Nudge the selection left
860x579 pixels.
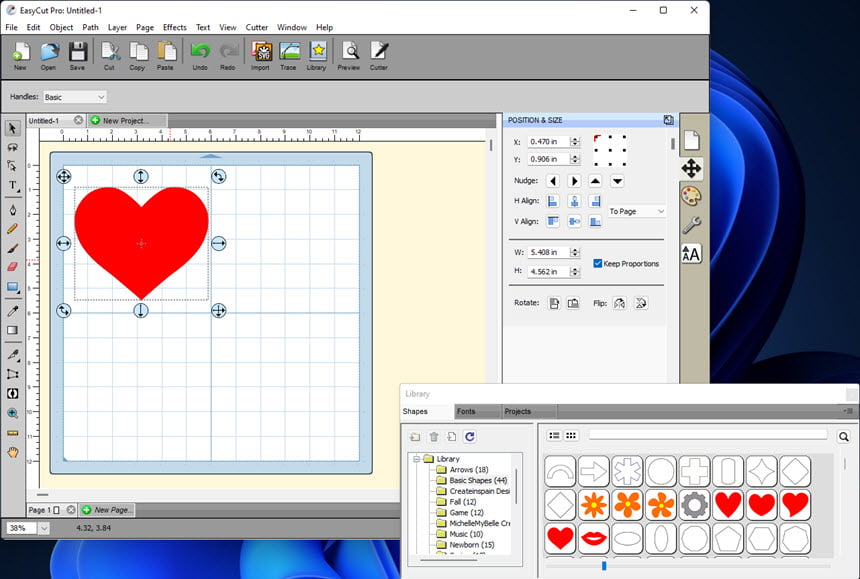[x=553, y=181]
